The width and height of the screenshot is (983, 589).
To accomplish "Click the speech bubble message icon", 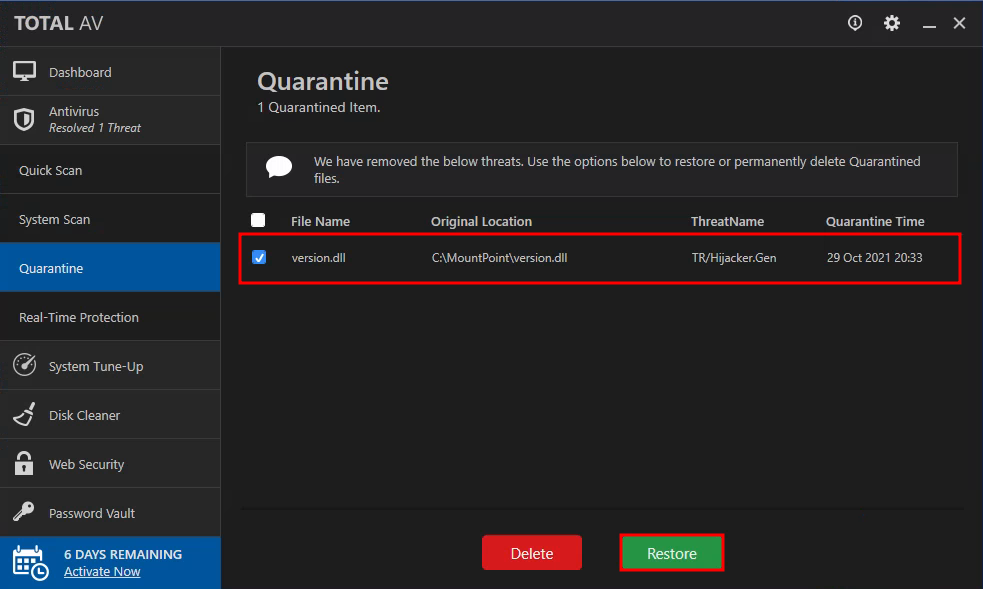I will point(279,167).
